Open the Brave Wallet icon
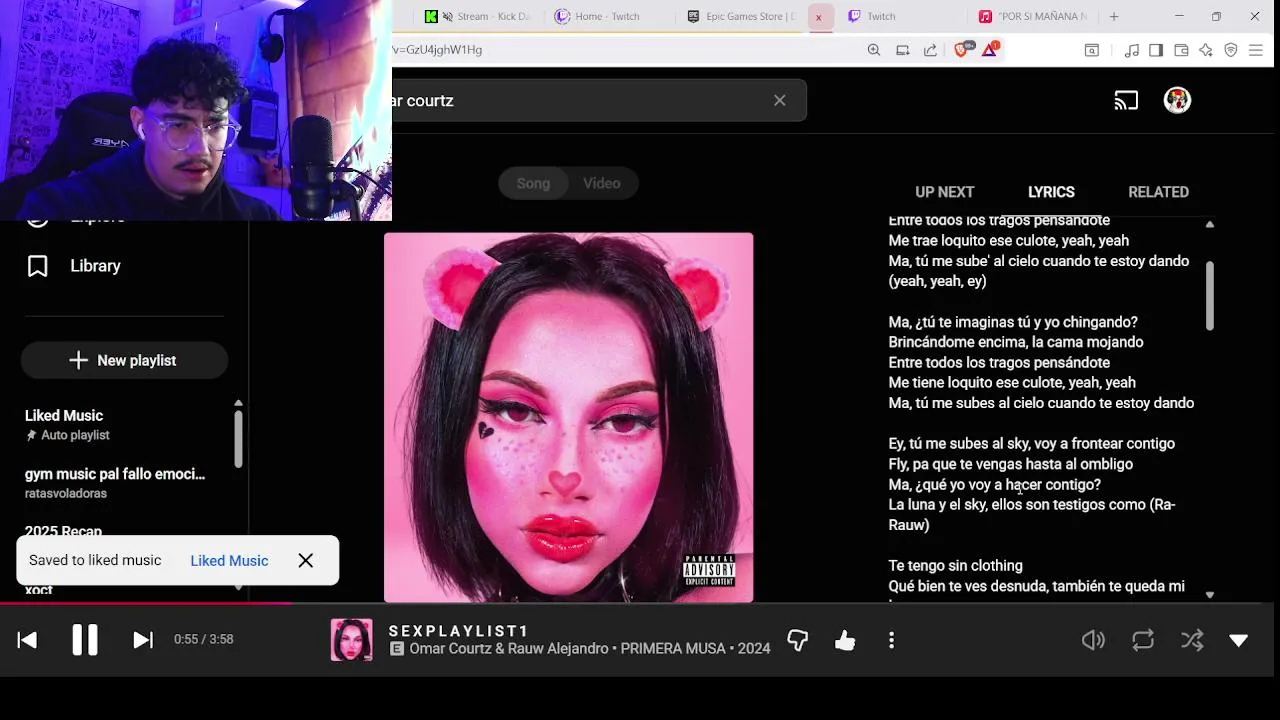This screenshot has height=720, width=1280. point(1181,50)
